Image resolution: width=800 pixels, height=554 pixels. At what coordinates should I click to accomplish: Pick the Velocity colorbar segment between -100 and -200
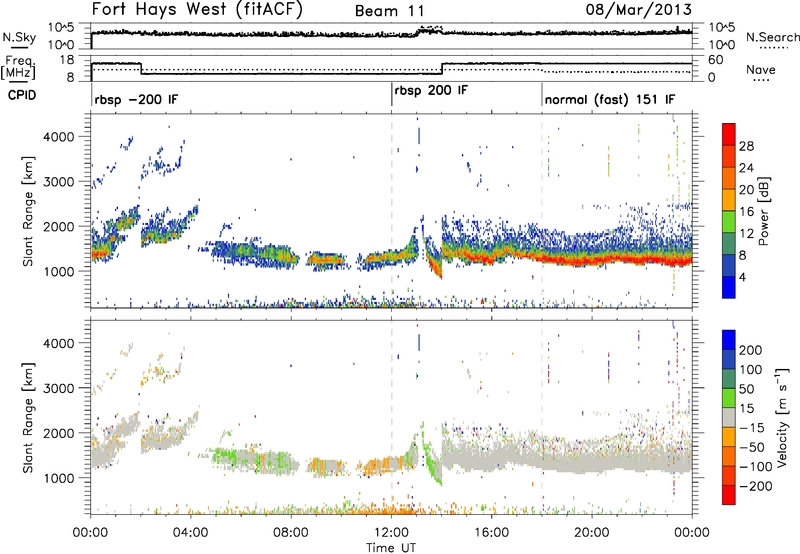(x=729, y=475)
